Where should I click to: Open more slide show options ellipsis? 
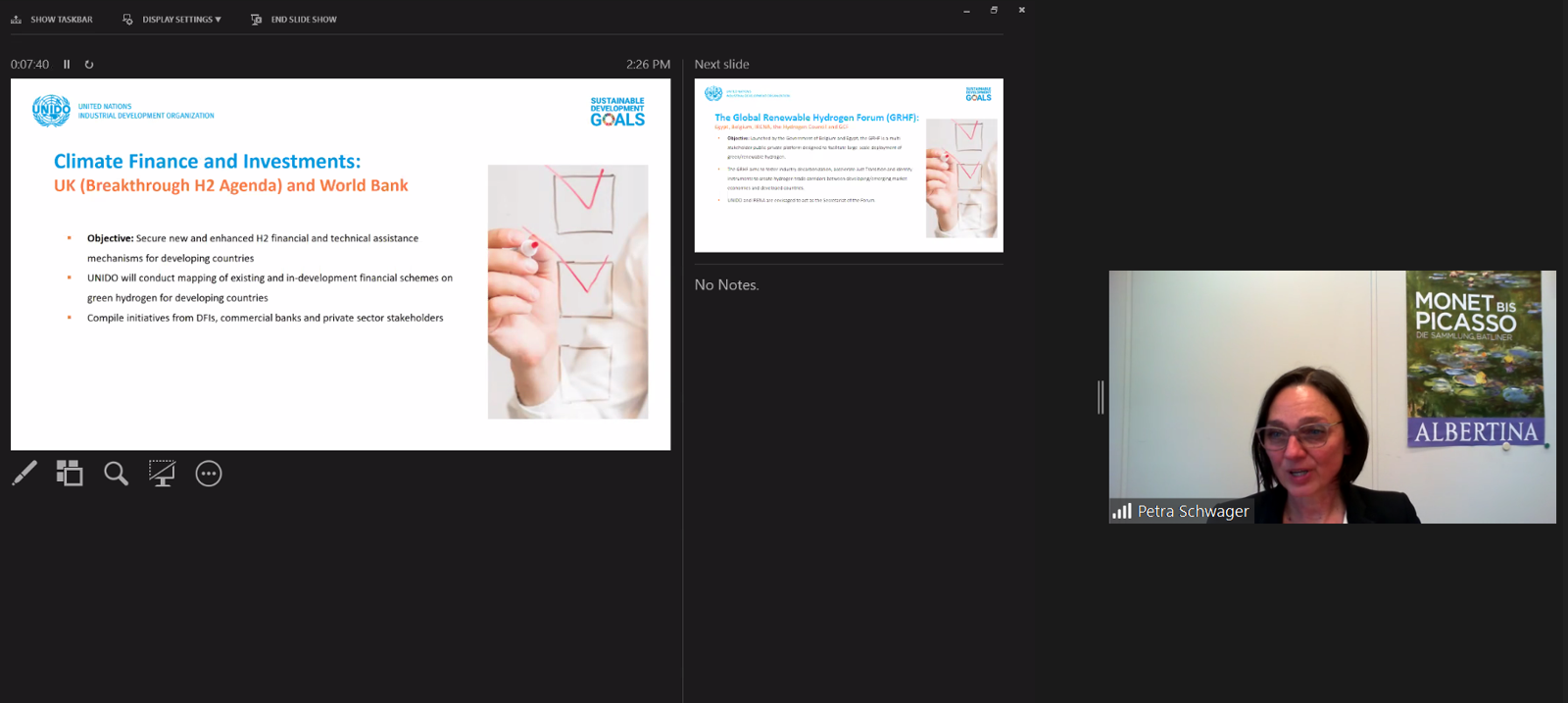209,474
